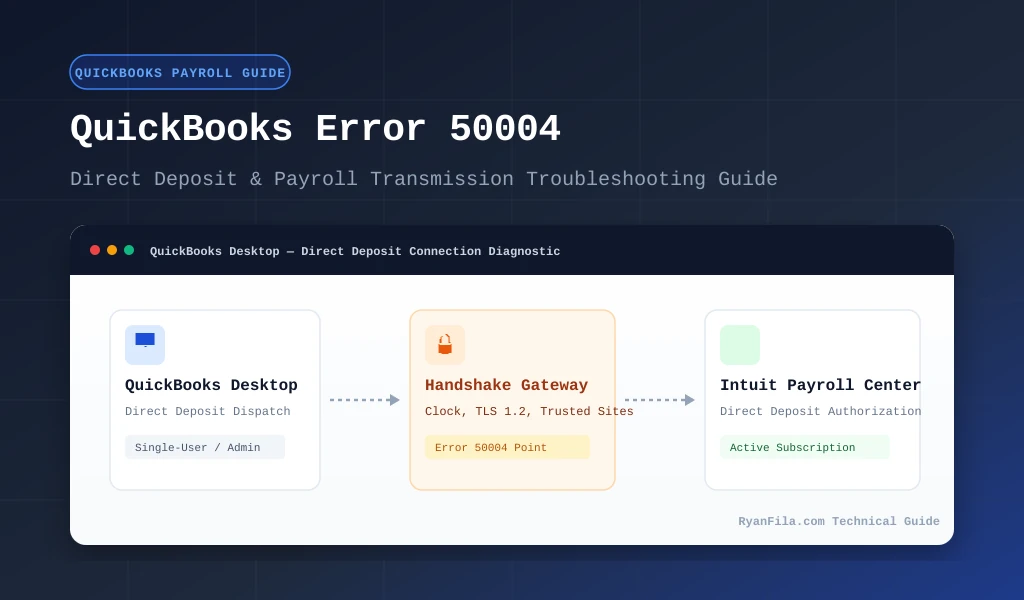Click the Direct Deposit & Payroll Transmission subtitle
The width and height of the screenshot is (1024, 600).
[424, 179]
